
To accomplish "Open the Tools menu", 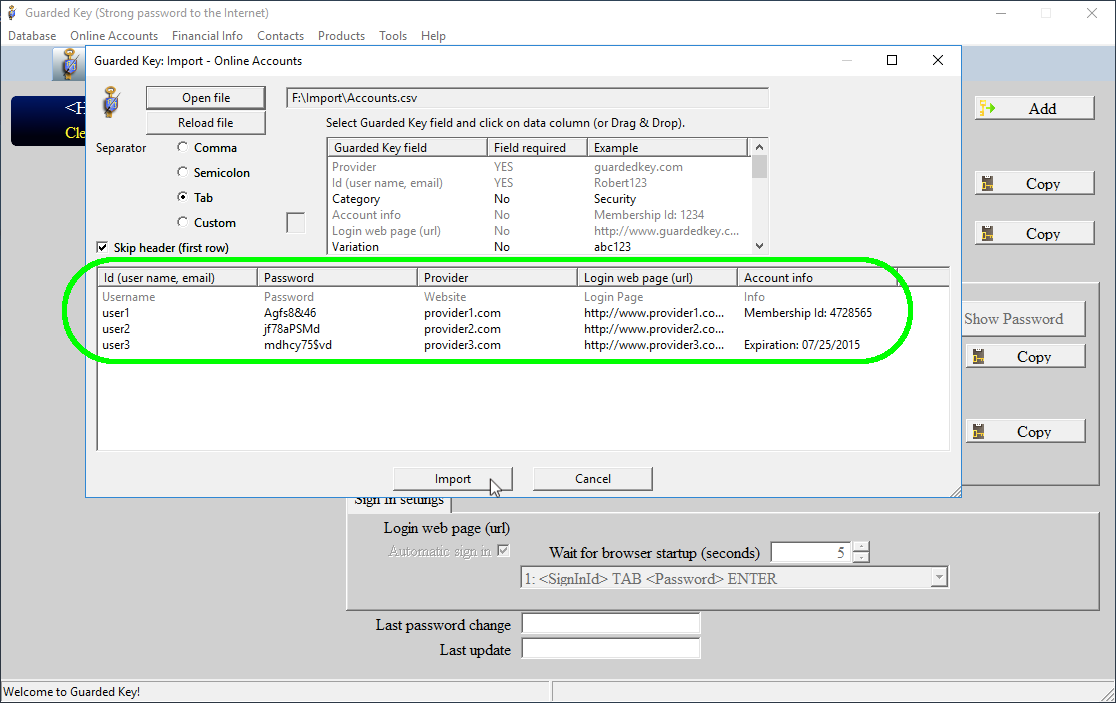I will 393,36.
